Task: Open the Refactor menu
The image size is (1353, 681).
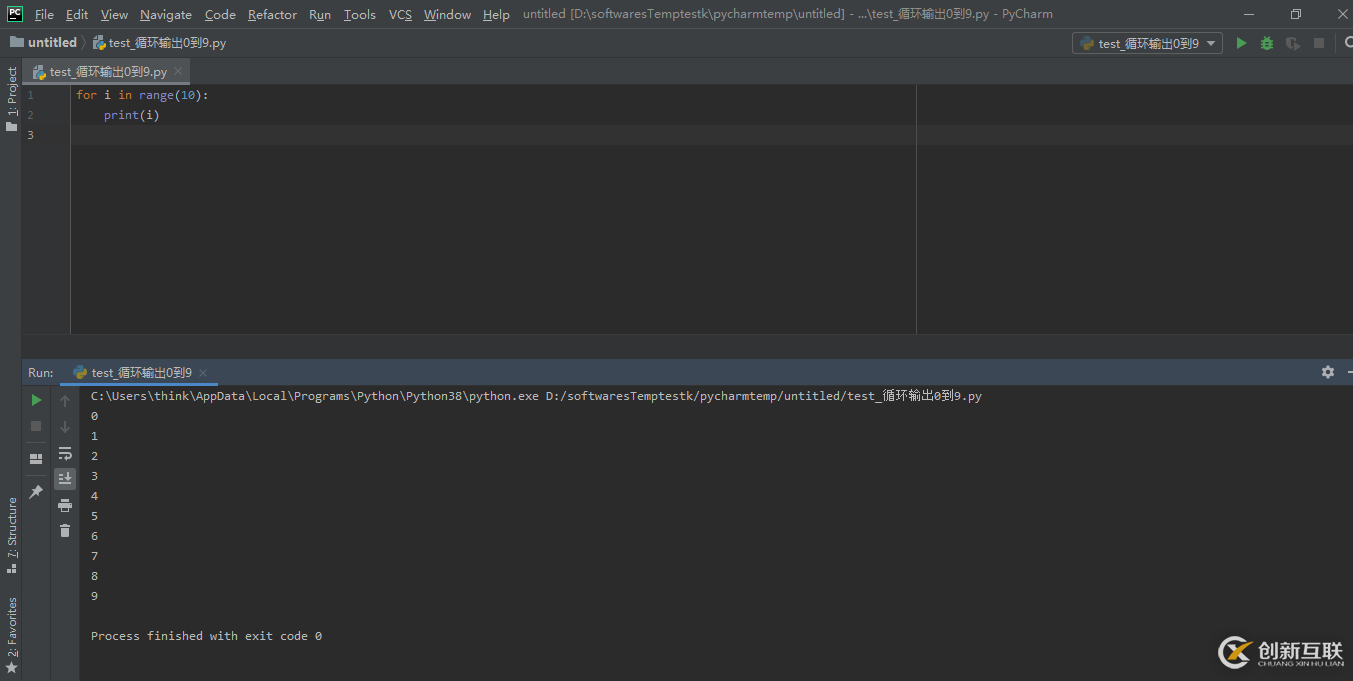Action: pos(272,14)
